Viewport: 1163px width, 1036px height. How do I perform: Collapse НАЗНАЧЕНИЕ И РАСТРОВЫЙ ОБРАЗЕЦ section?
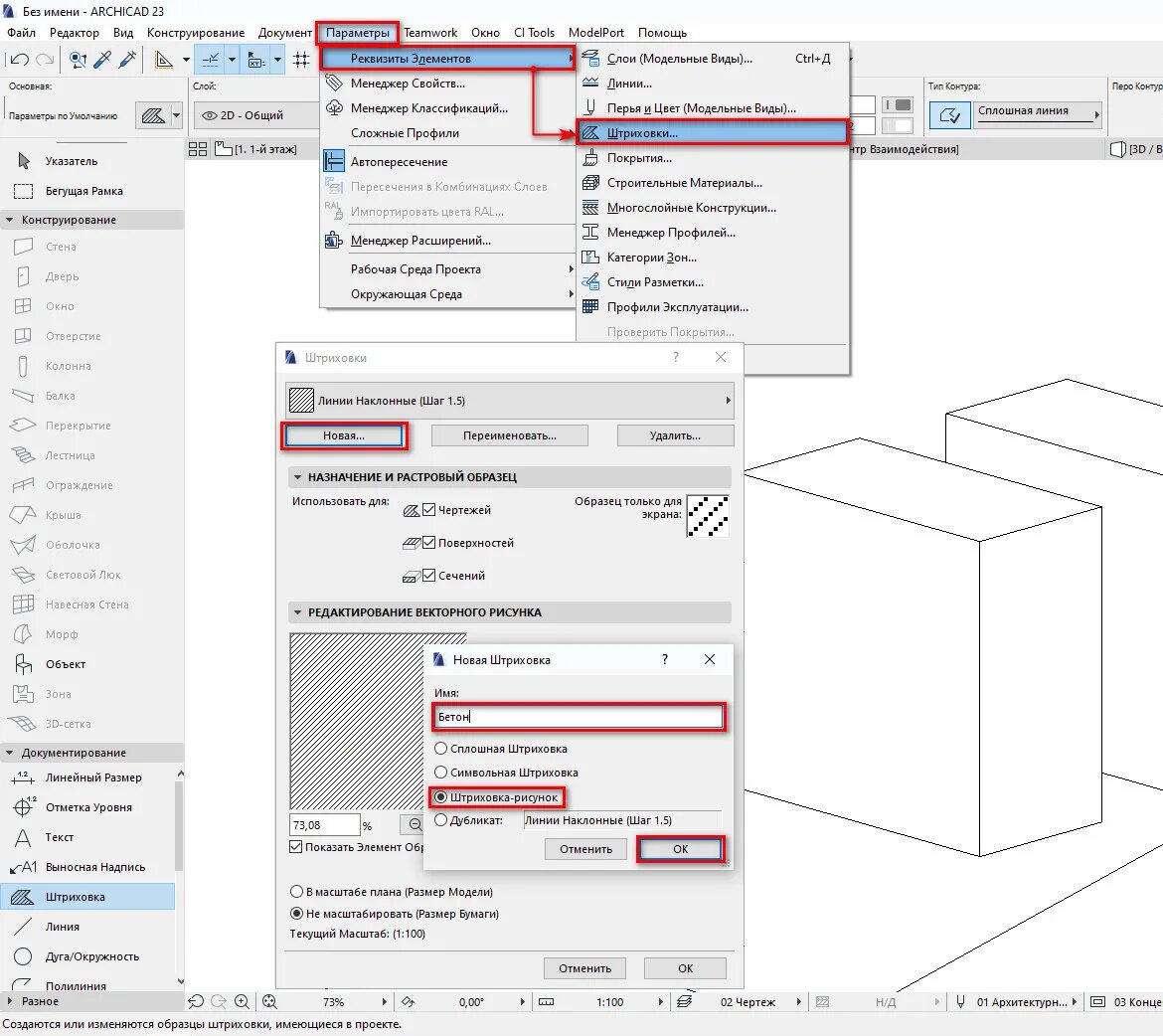click(297, 477)
